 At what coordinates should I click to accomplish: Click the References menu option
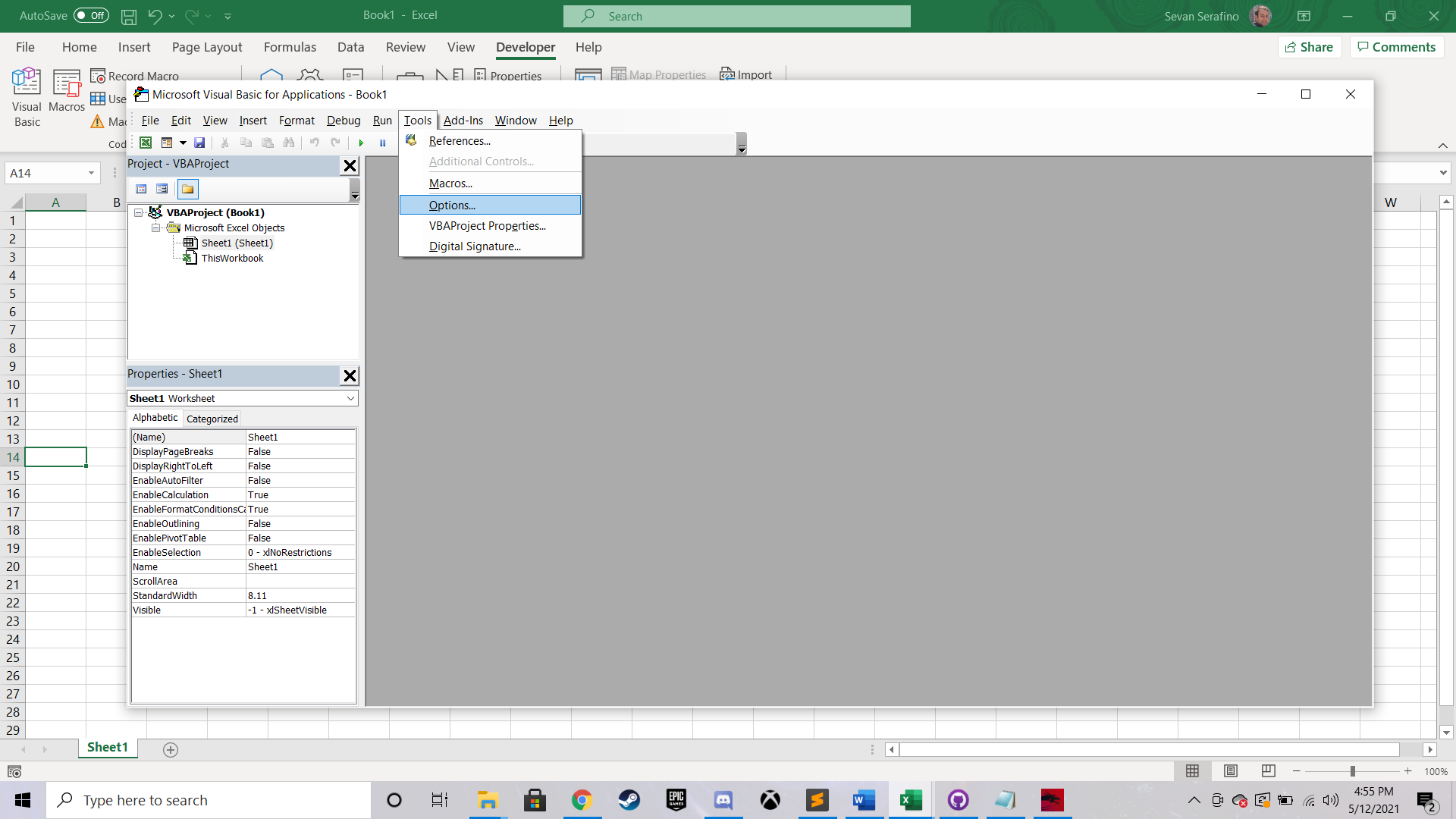(x=459, y=140)
